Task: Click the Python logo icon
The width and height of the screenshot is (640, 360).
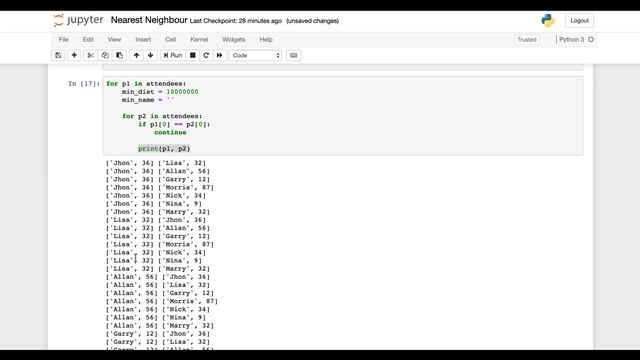Action: 548,20
